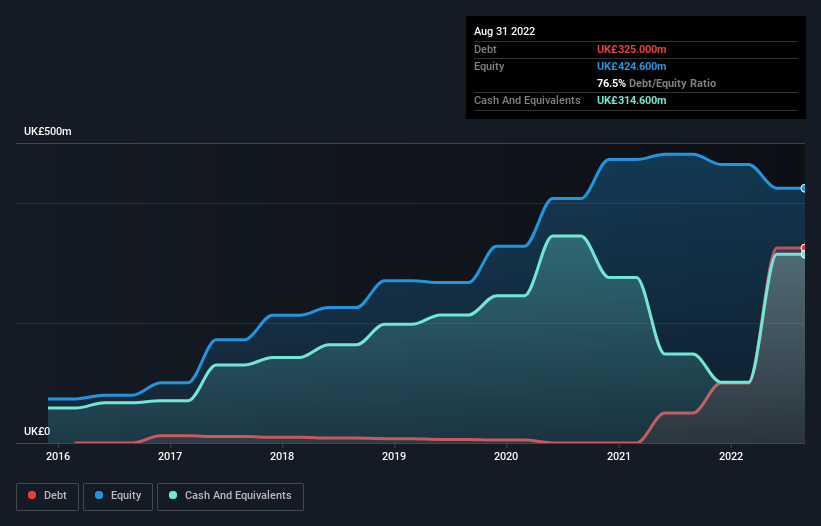Toggle the Equity series legend button
This screenshot has width=821, height=526.
(118, 496)
